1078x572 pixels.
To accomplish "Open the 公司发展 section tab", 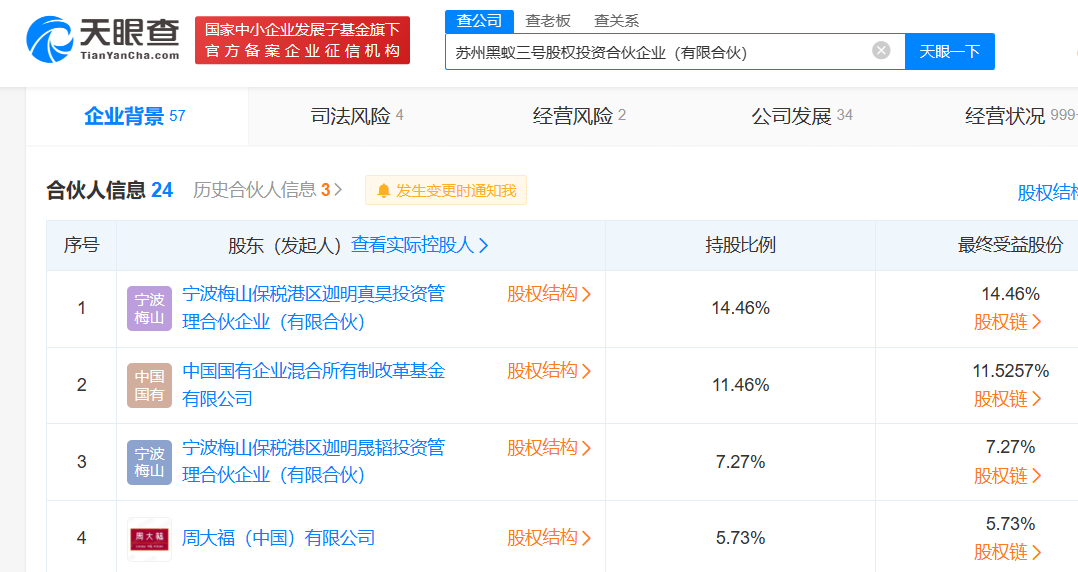I will (x=802, y=116).
